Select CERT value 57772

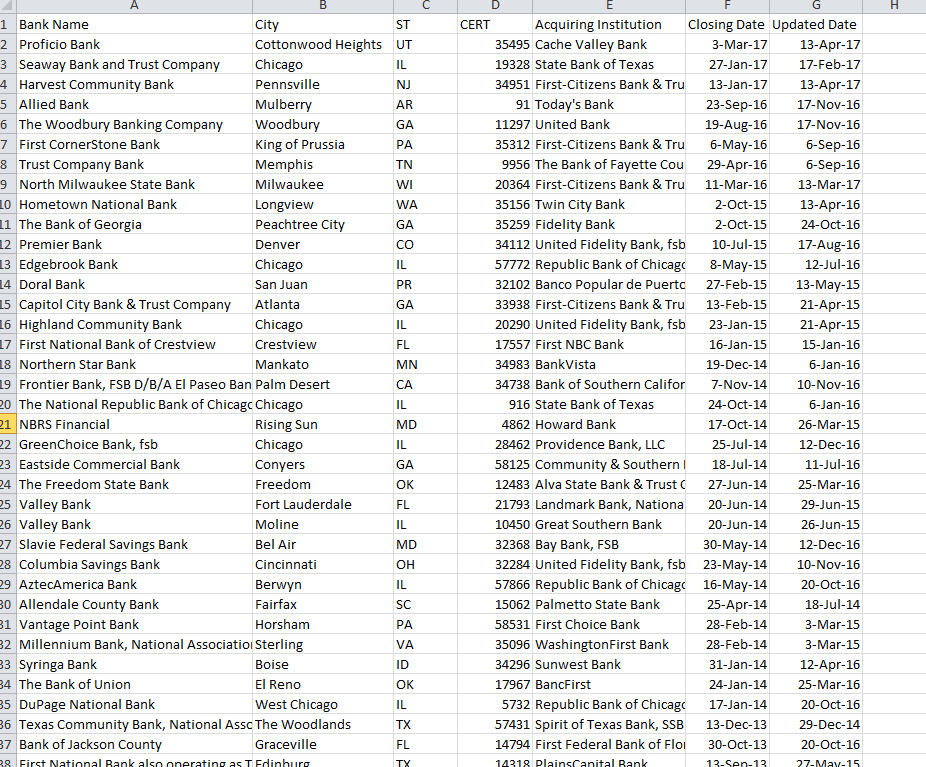(x=495, y=265)
